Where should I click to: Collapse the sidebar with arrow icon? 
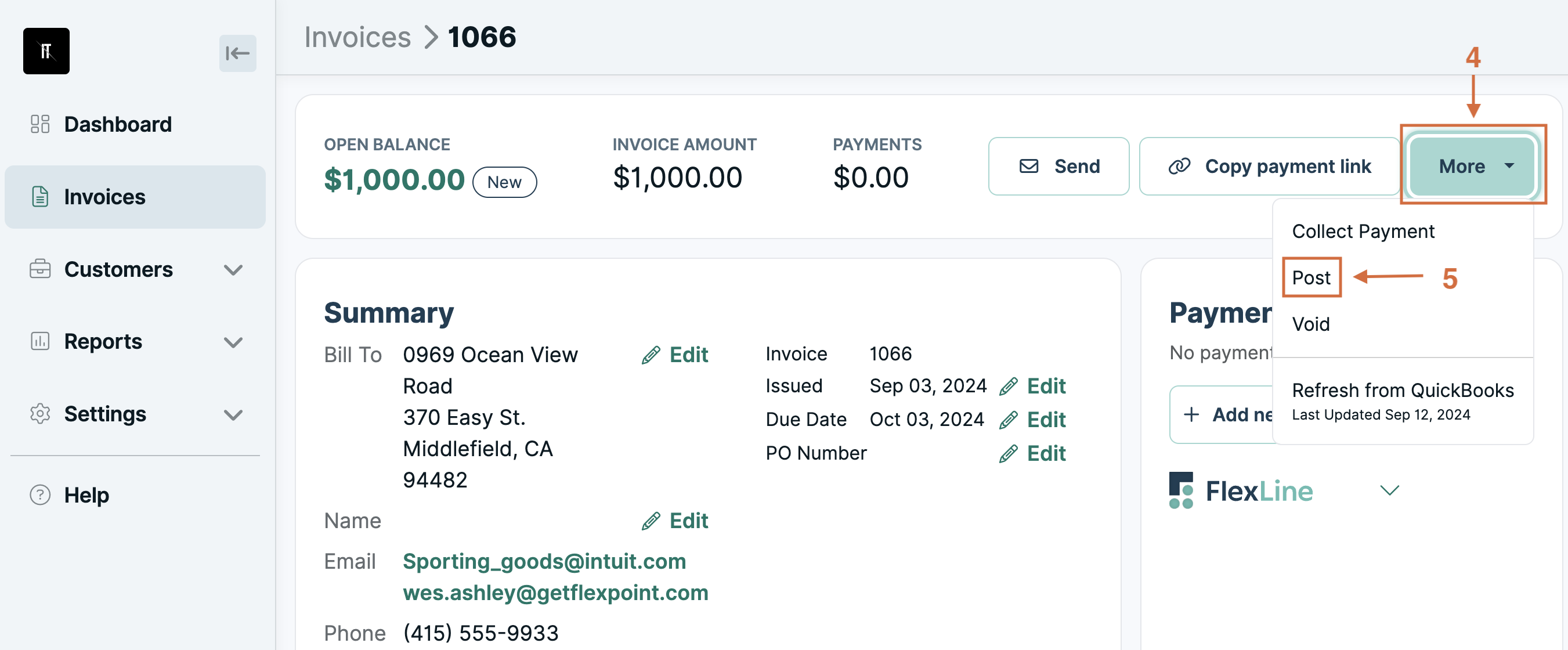(x=237, y=53)
